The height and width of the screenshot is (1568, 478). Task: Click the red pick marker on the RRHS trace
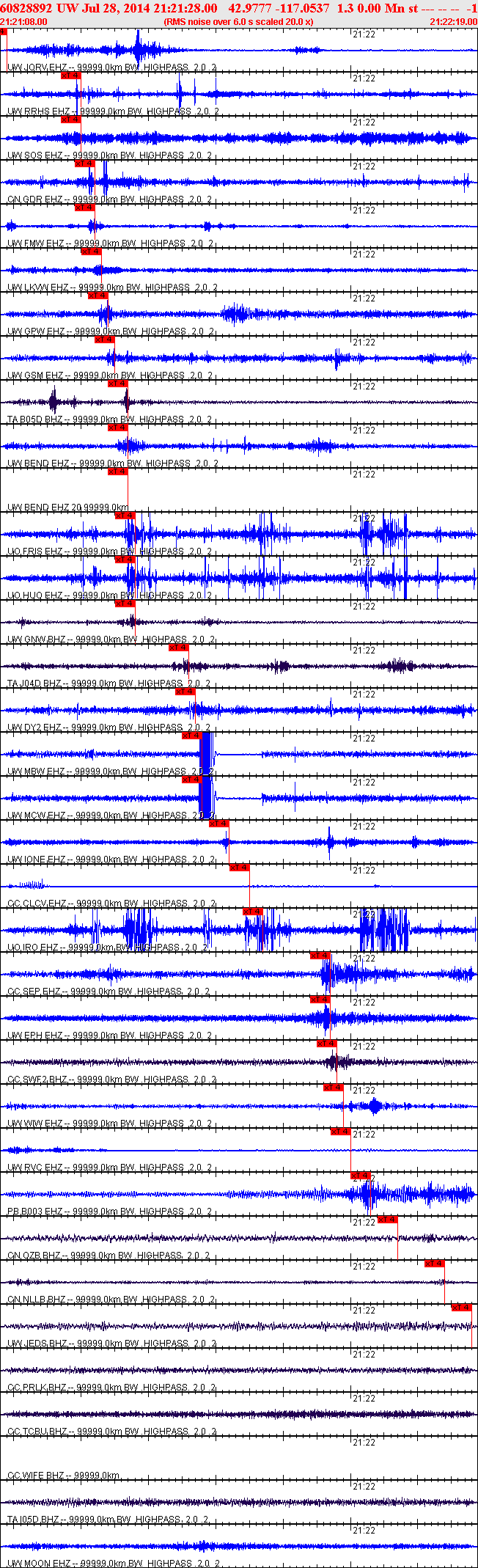coord(71,76)
